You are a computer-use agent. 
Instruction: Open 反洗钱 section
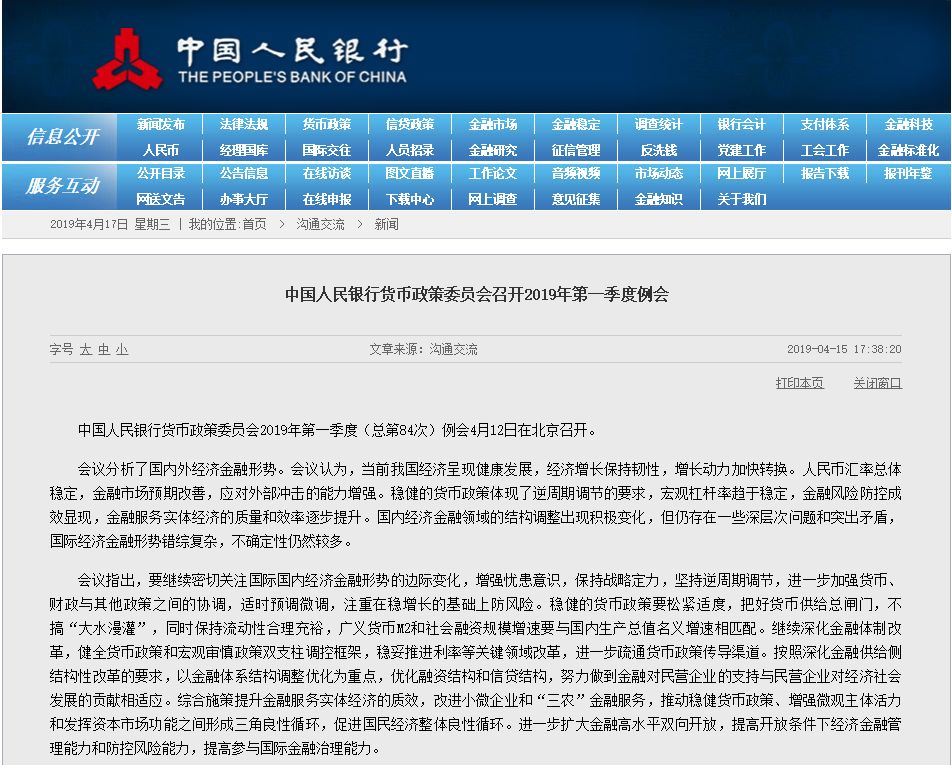point(659,150)
